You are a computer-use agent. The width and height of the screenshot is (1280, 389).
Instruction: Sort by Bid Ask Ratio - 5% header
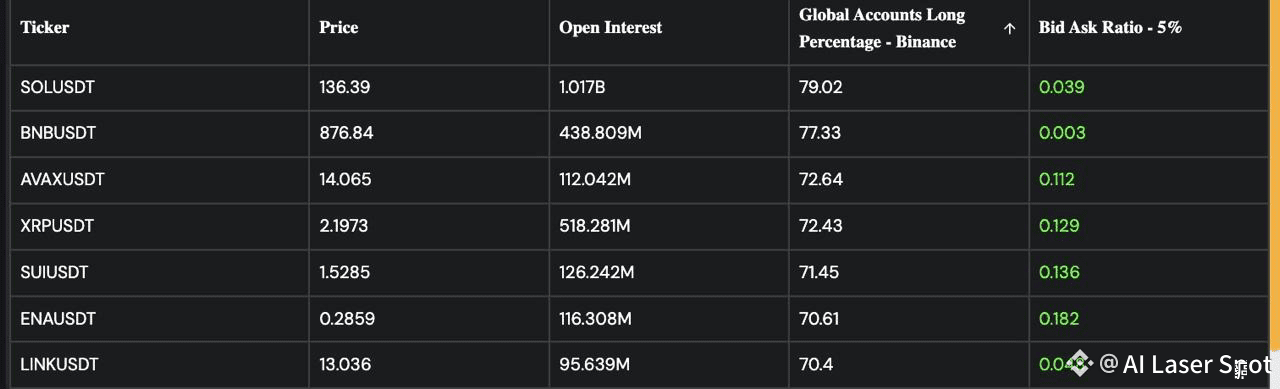point(1111,28)
